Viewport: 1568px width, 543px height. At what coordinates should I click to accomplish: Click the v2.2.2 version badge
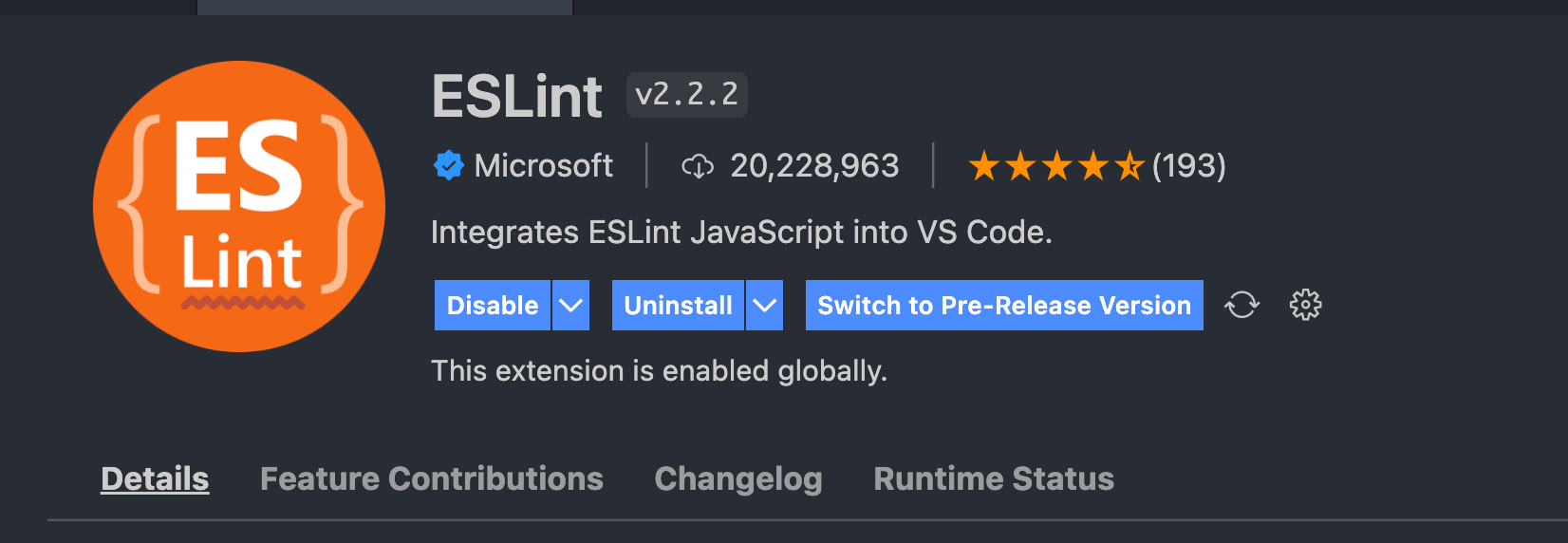687,95
